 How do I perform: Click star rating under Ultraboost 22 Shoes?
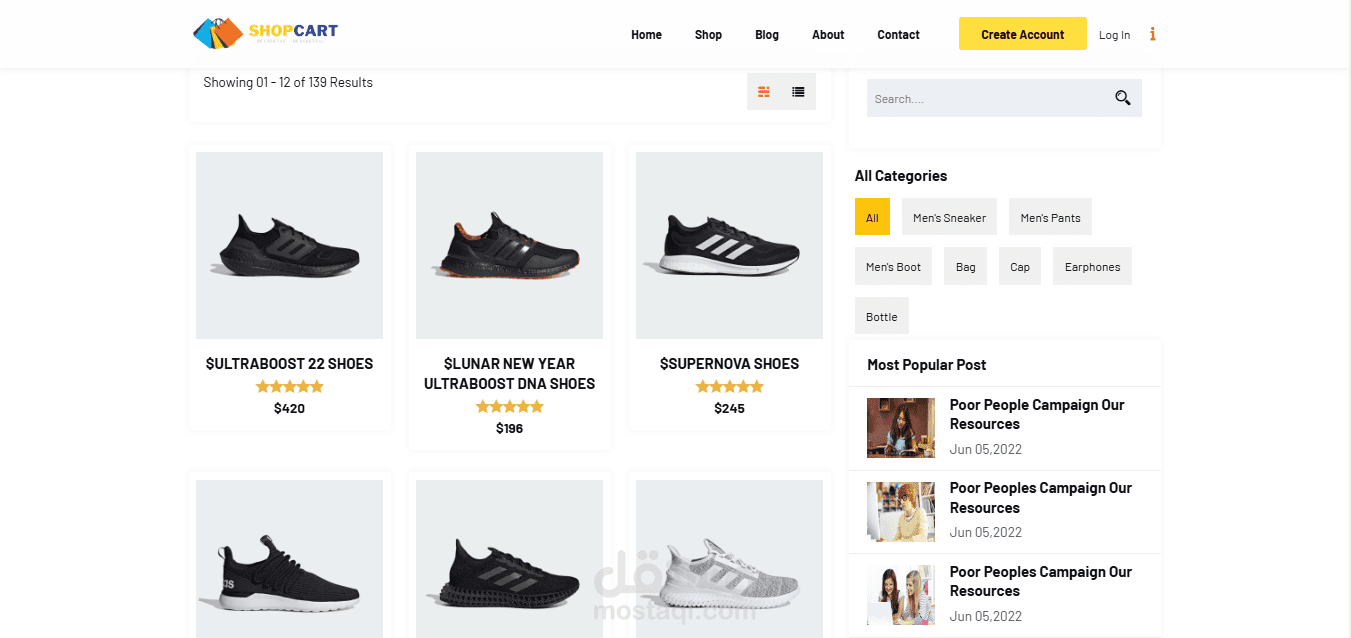pyautogui.click(x=289, y=386)
